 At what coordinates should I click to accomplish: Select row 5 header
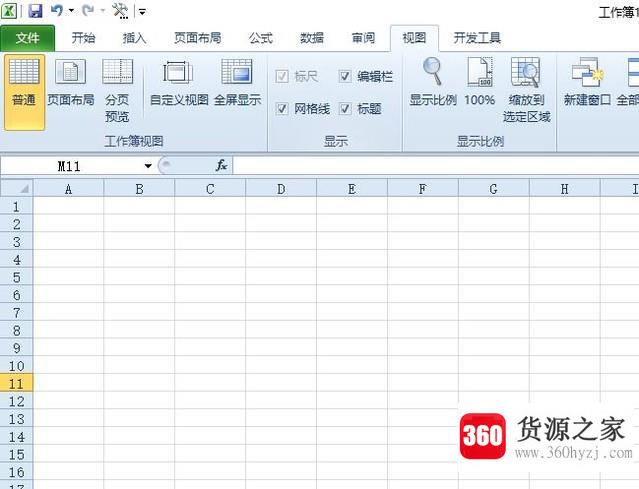pos(16,278)
